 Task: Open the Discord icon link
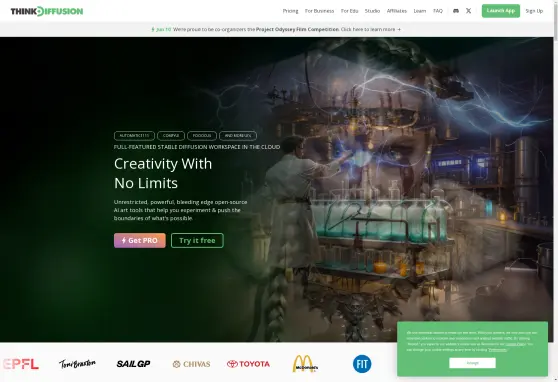[456, 11]
